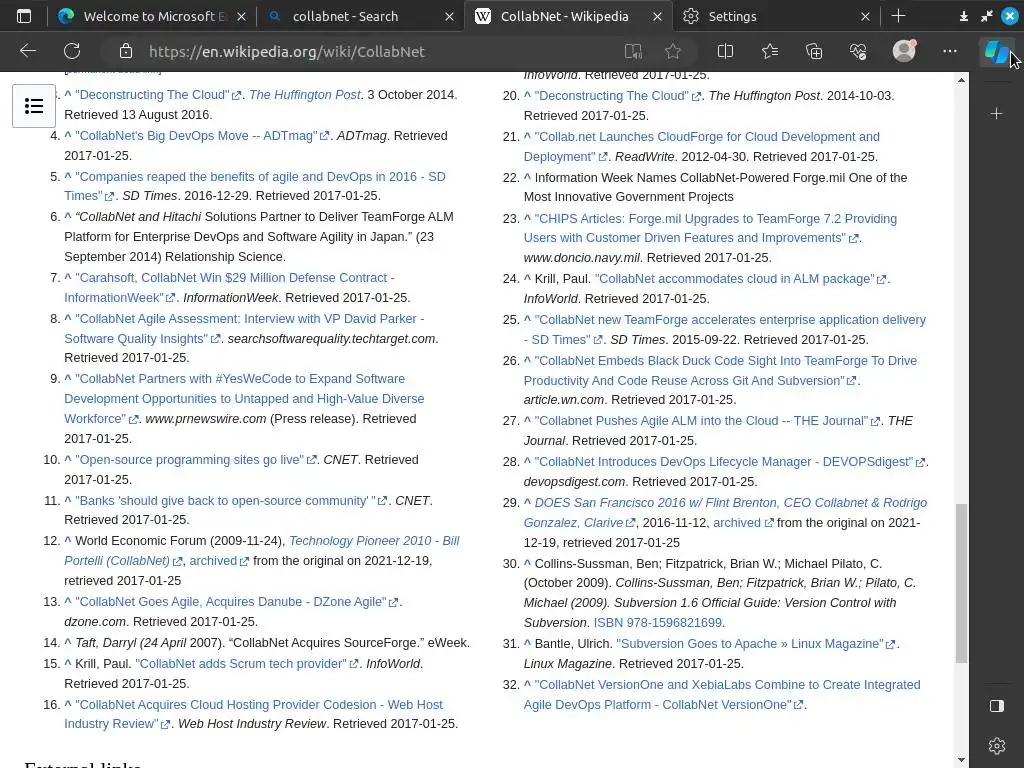Open "CollabNet Partners with #YesWeCode" link
1024x768 pixels.
pos(244,398)
